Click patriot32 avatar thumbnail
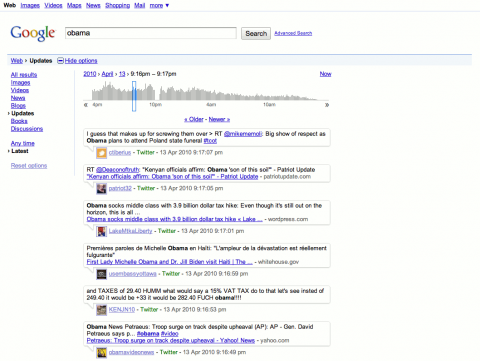Screen dimensions: 480x361 (101, 189)
